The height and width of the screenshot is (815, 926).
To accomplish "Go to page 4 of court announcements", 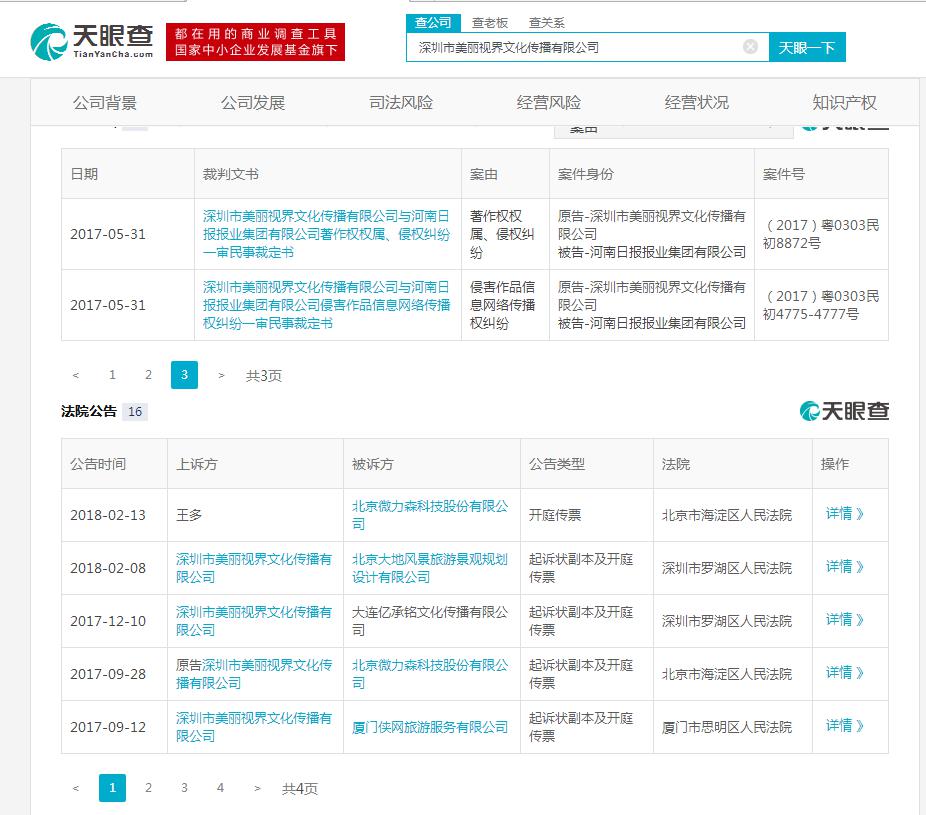I will click(x=220, y=788).
